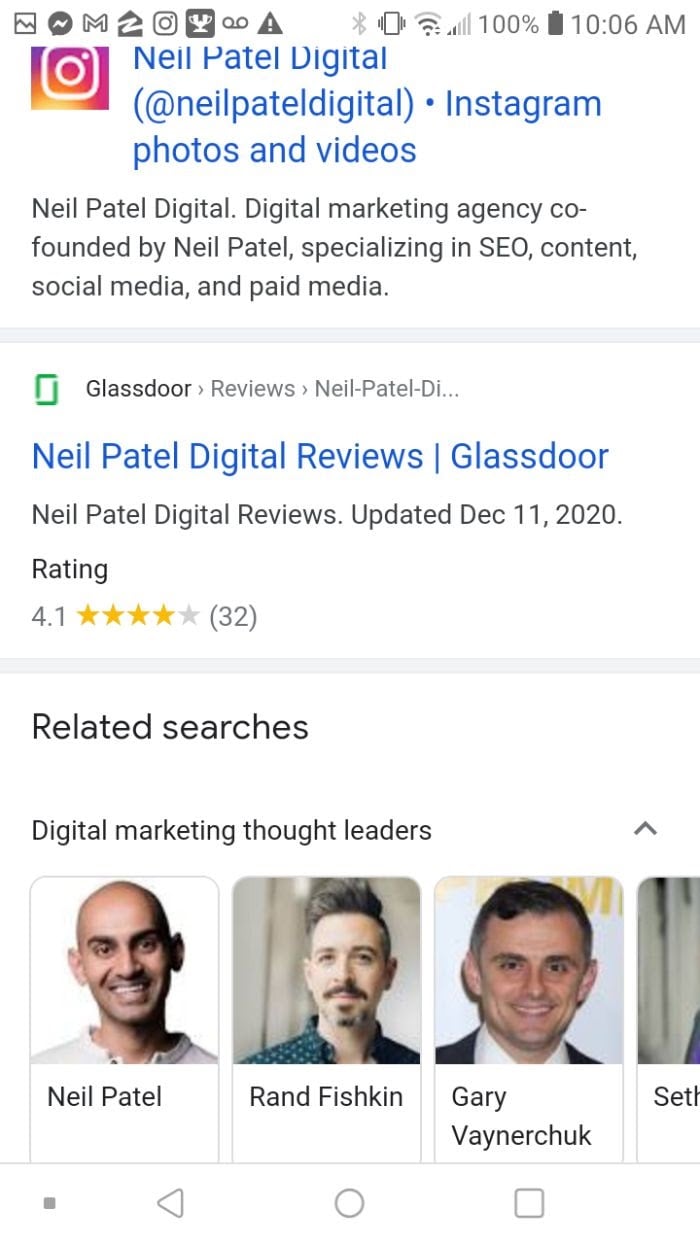This screenshot has width=700, height=1244.
Task: Open the Gary Vaynerchuk related search card
Action: [529, 1000]
